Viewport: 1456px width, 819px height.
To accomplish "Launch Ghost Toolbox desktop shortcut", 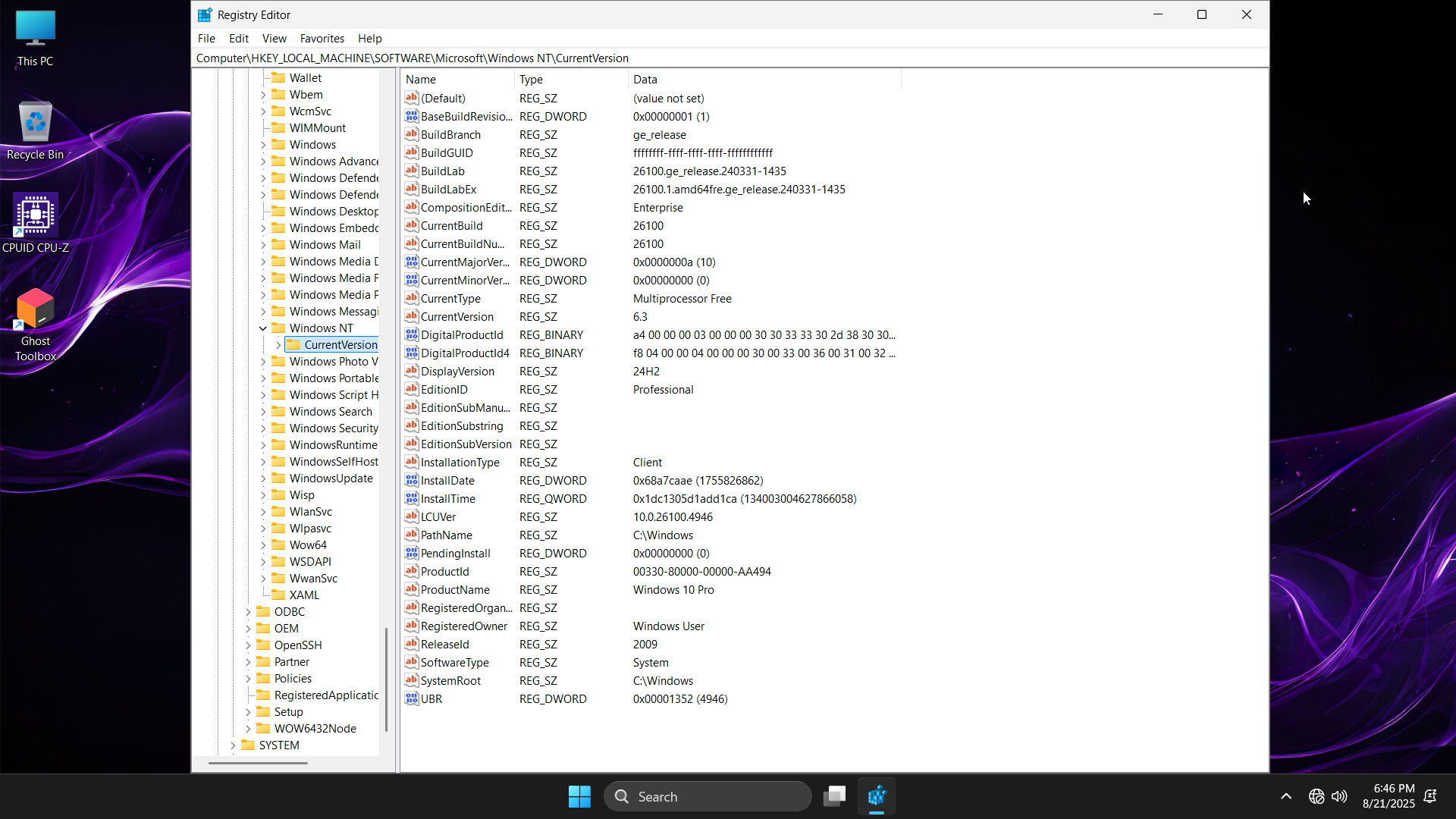I will 36,325.
